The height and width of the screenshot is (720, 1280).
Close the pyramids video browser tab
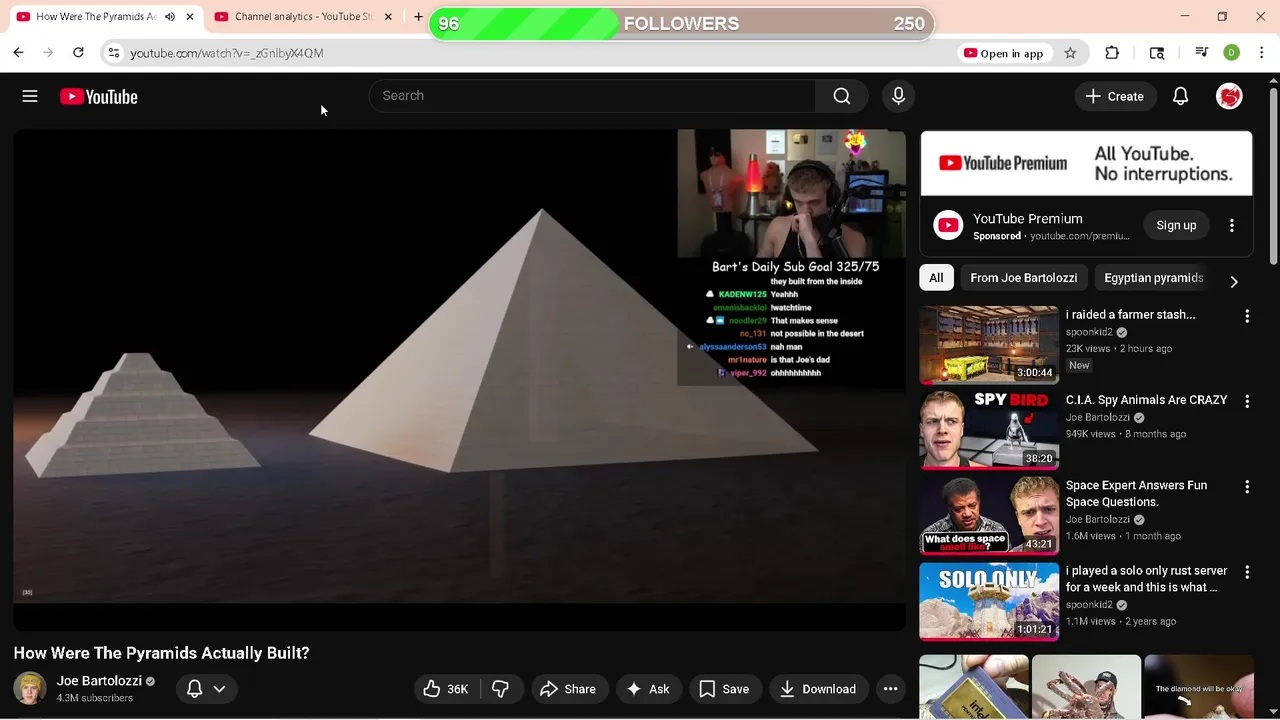point(190,17)
